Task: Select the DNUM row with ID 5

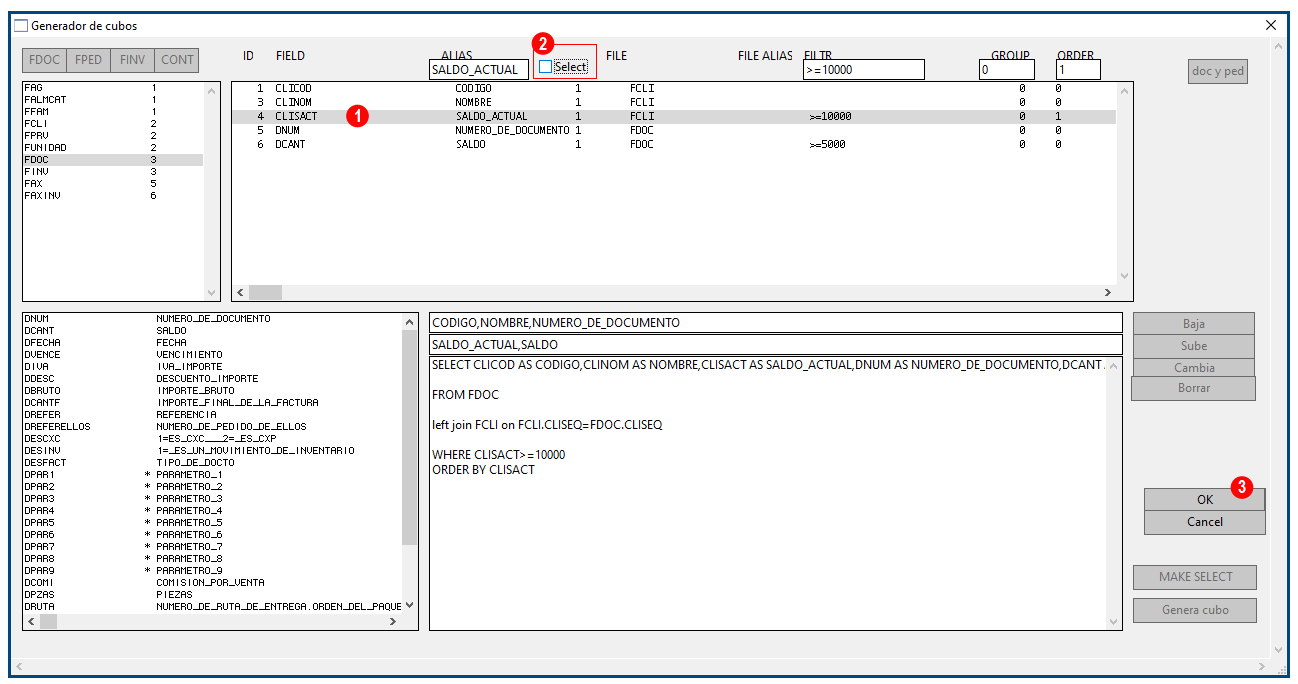Action: 674,130
